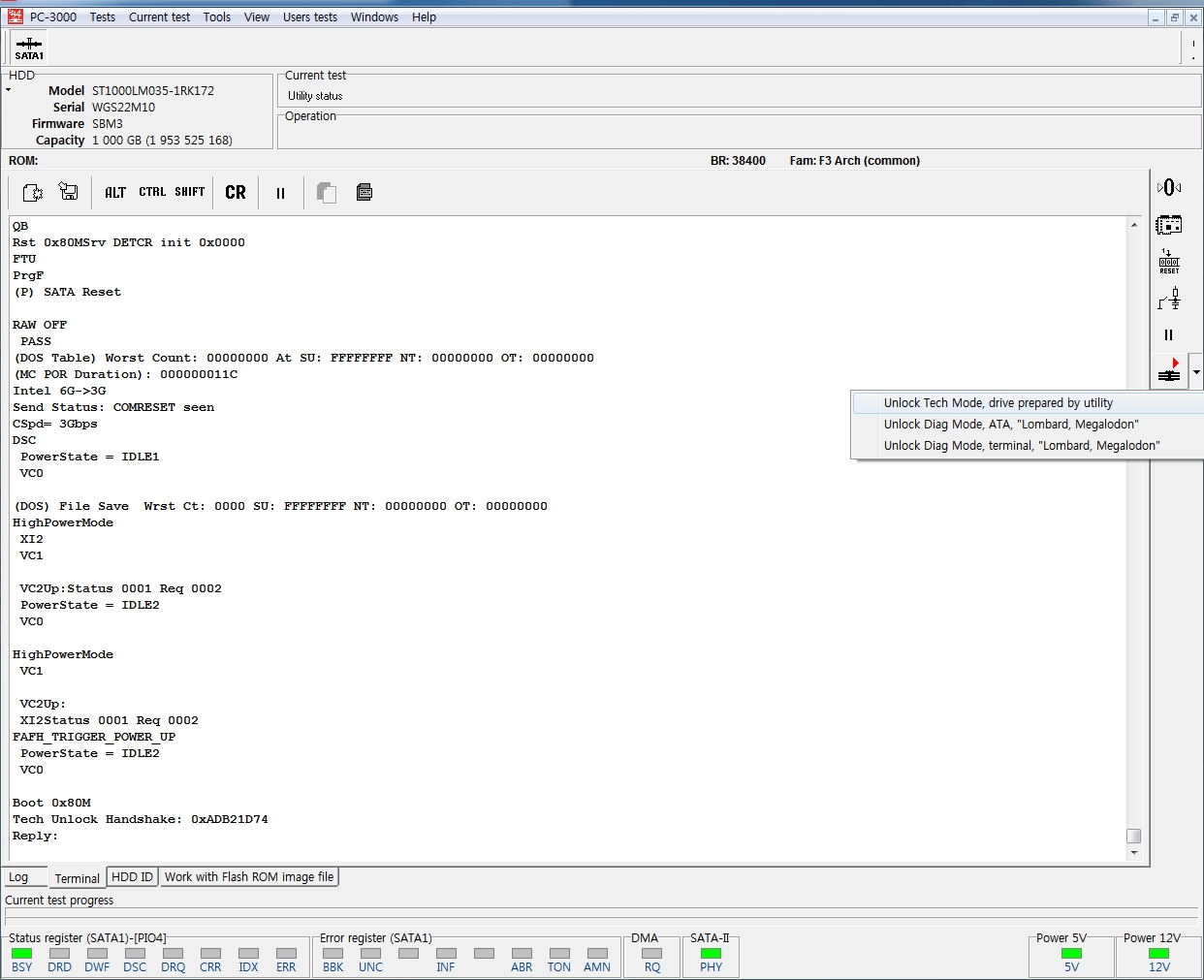Select the SATA1 port icon

coord(29,47)
